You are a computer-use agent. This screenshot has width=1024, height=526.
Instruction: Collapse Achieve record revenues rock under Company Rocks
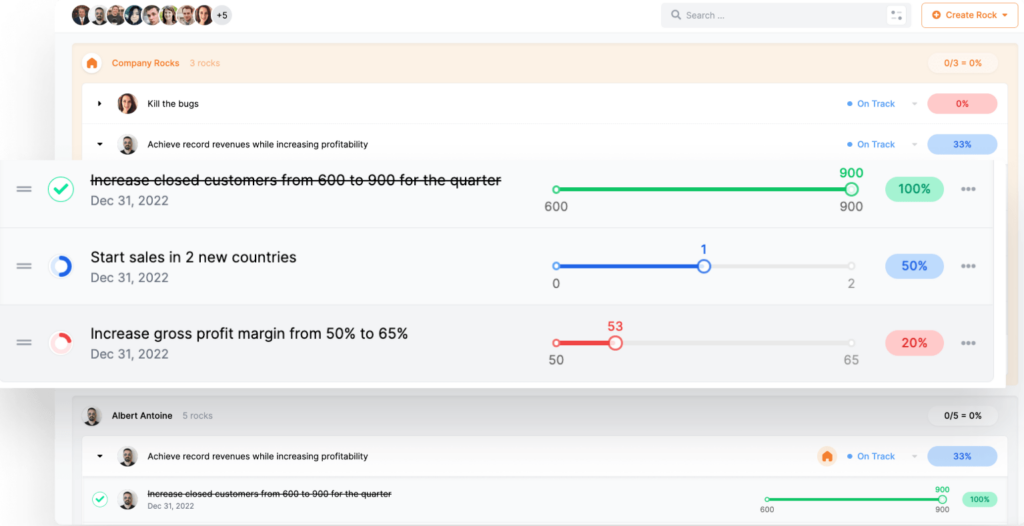click(x=100, y=144)
